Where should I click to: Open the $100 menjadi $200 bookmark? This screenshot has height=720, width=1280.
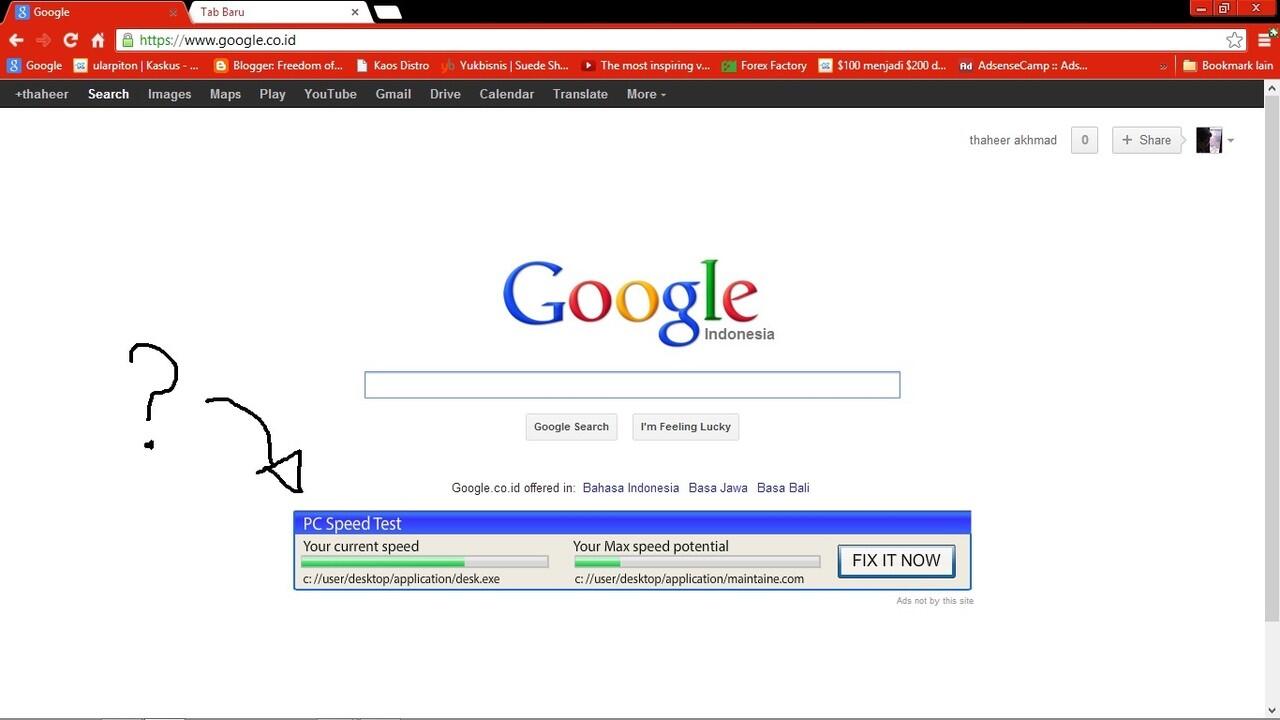point(882,66)
